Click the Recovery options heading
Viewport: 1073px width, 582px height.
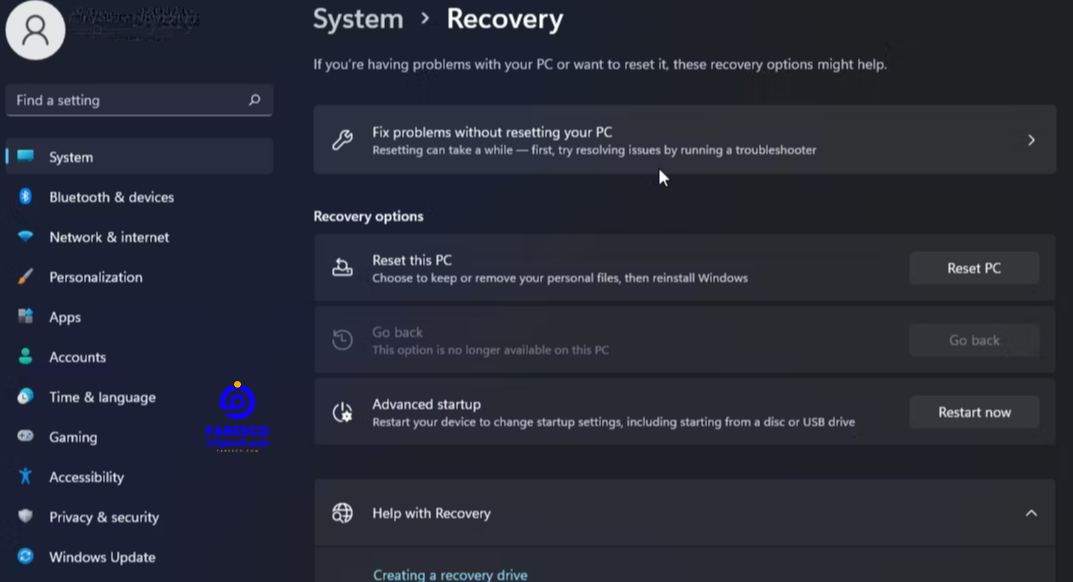[x=368, y=216]
